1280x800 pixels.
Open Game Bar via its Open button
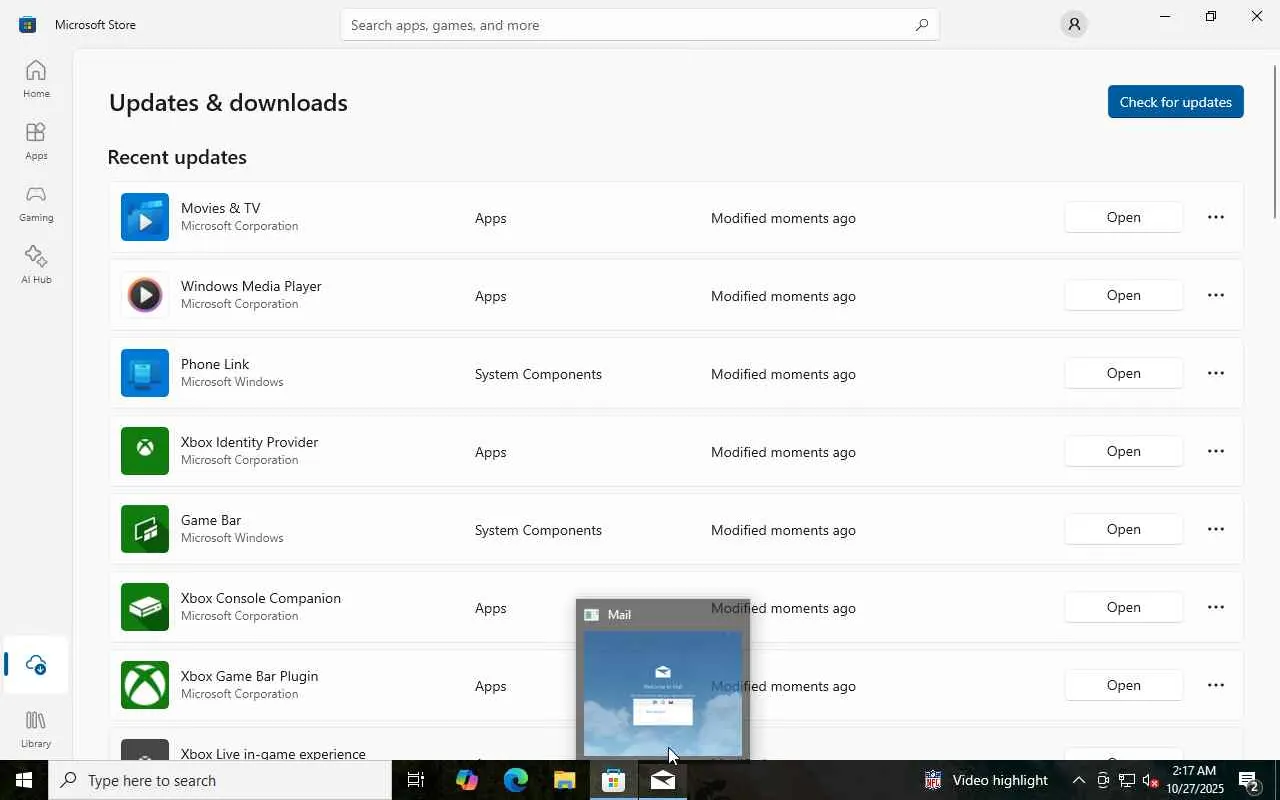click(1124, 529)
